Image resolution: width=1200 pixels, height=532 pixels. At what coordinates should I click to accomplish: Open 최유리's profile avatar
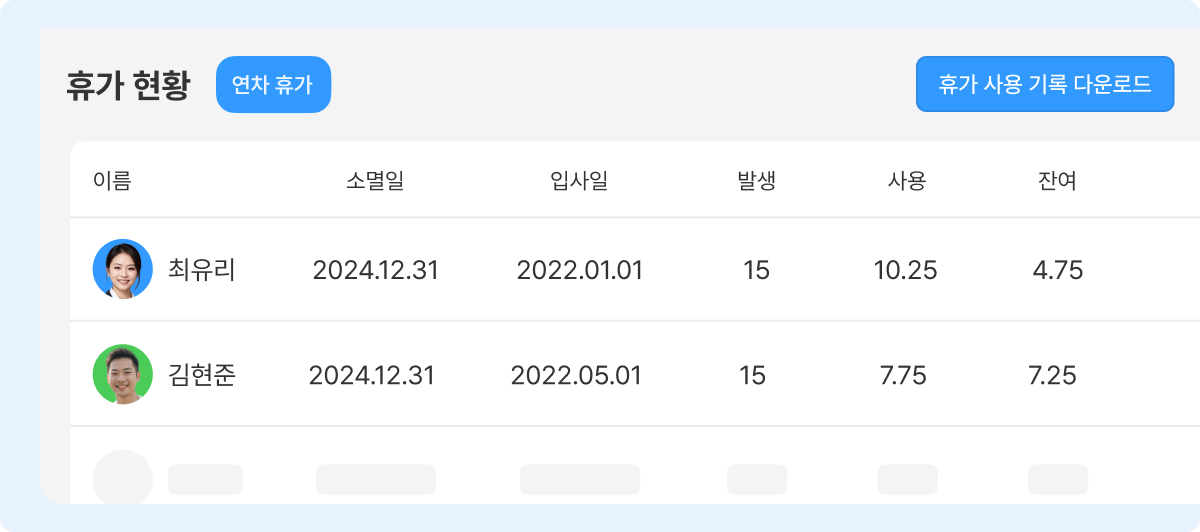click(123, 269)
